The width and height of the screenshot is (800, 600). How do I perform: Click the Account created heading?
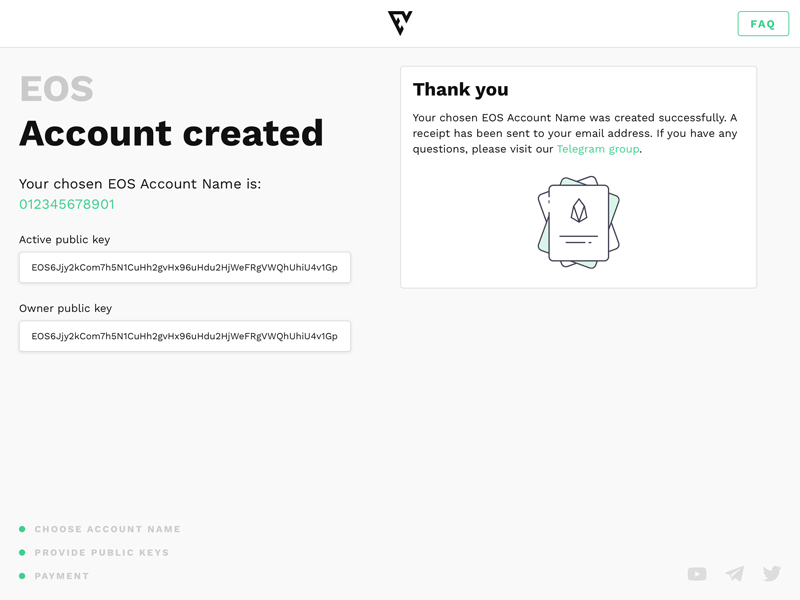coord(172,132)
